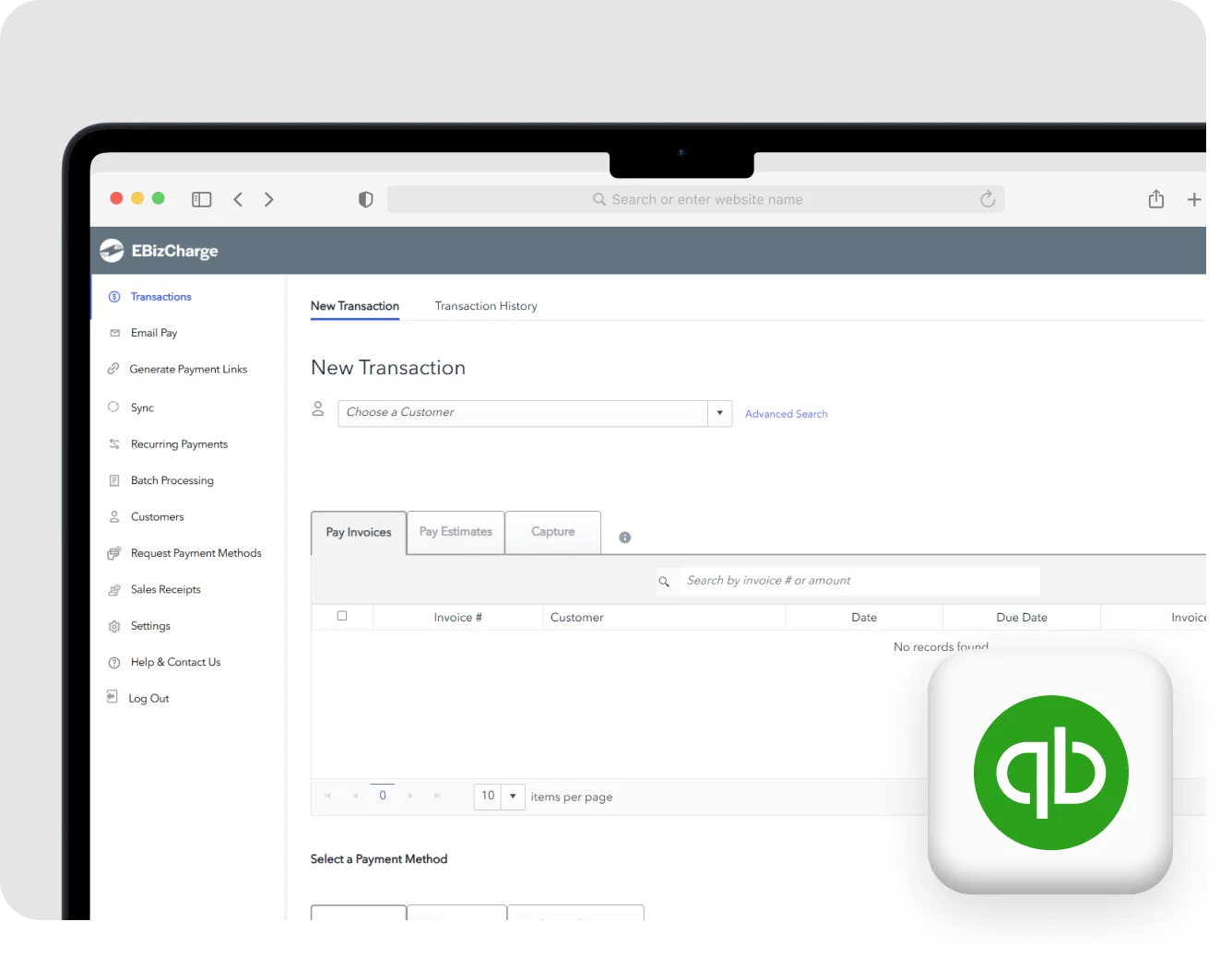The image size is (1232, 969).
Task: Go to first page of invoice results
Action: pyautogui.click(x=327, y=796)
